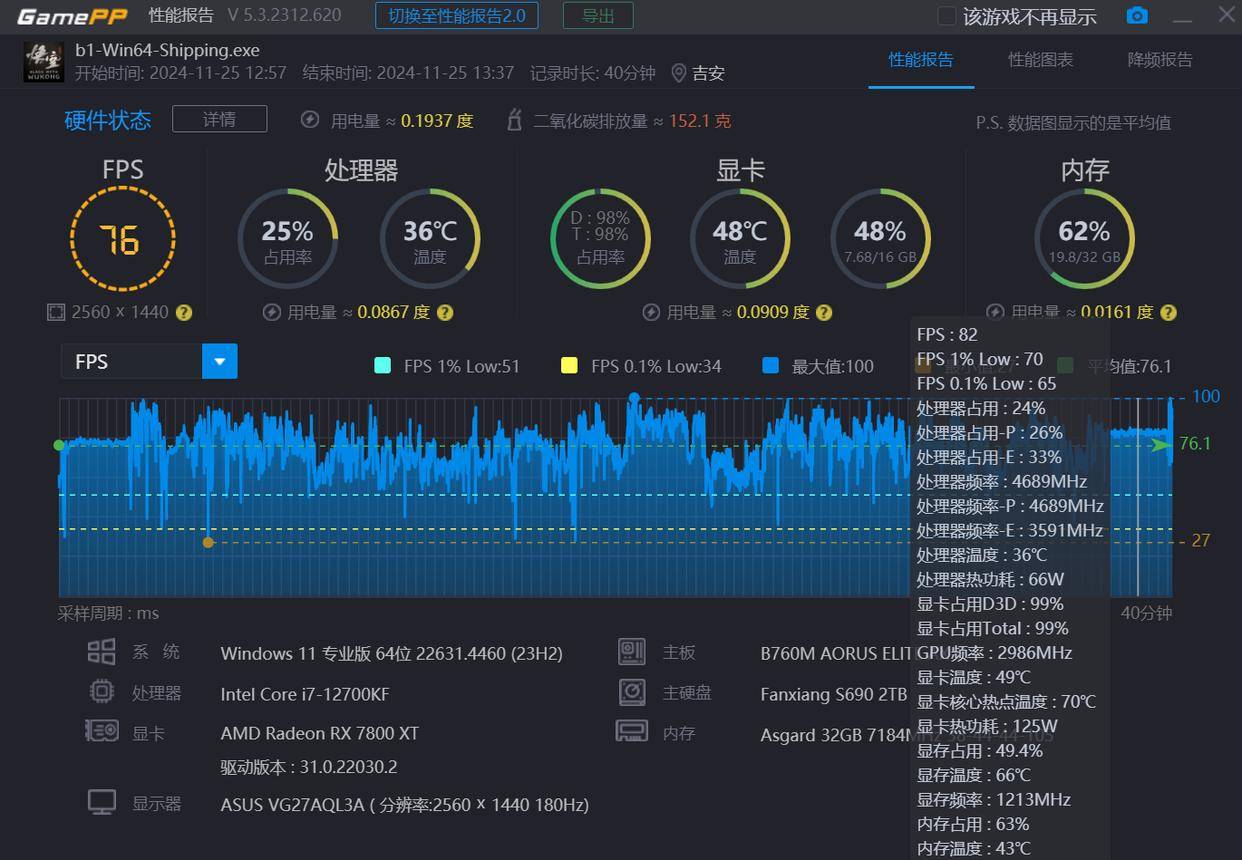This screenshot has width=1242, height=860.
Task: Click the b1-Win64-Shipping.exe title text
Action: click(x=167, y=50)
